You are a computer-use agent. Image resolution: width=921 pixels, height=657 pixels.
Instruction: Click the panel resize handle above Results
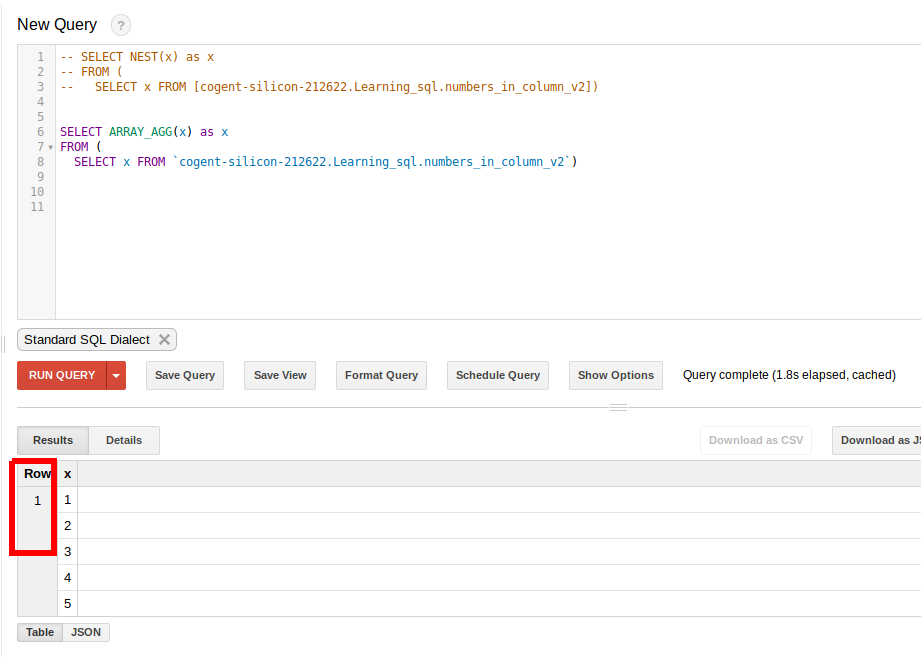[x=618, y=406]
